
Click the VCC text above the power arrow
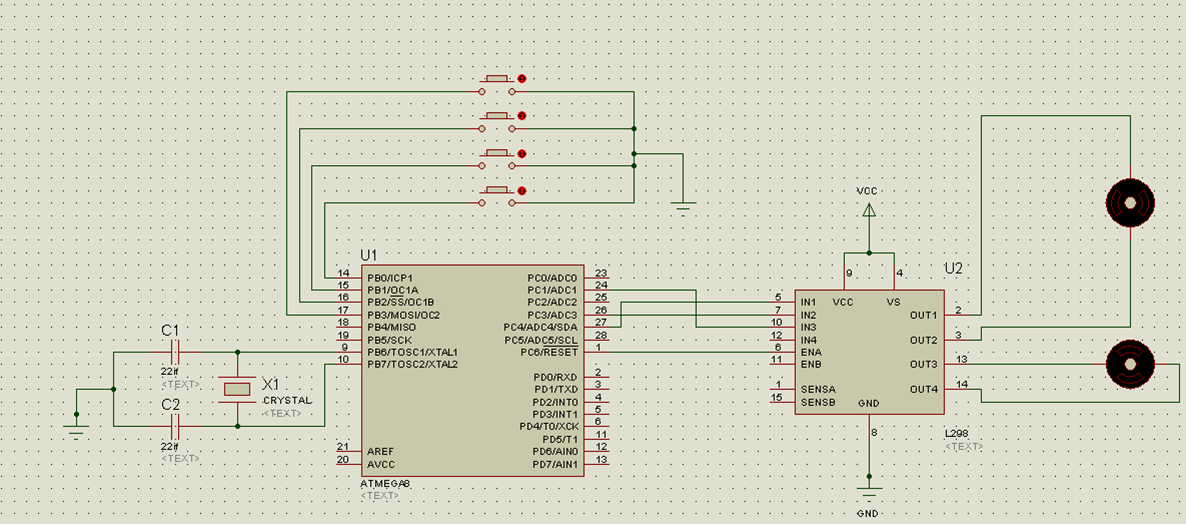[x=868, y=191]
